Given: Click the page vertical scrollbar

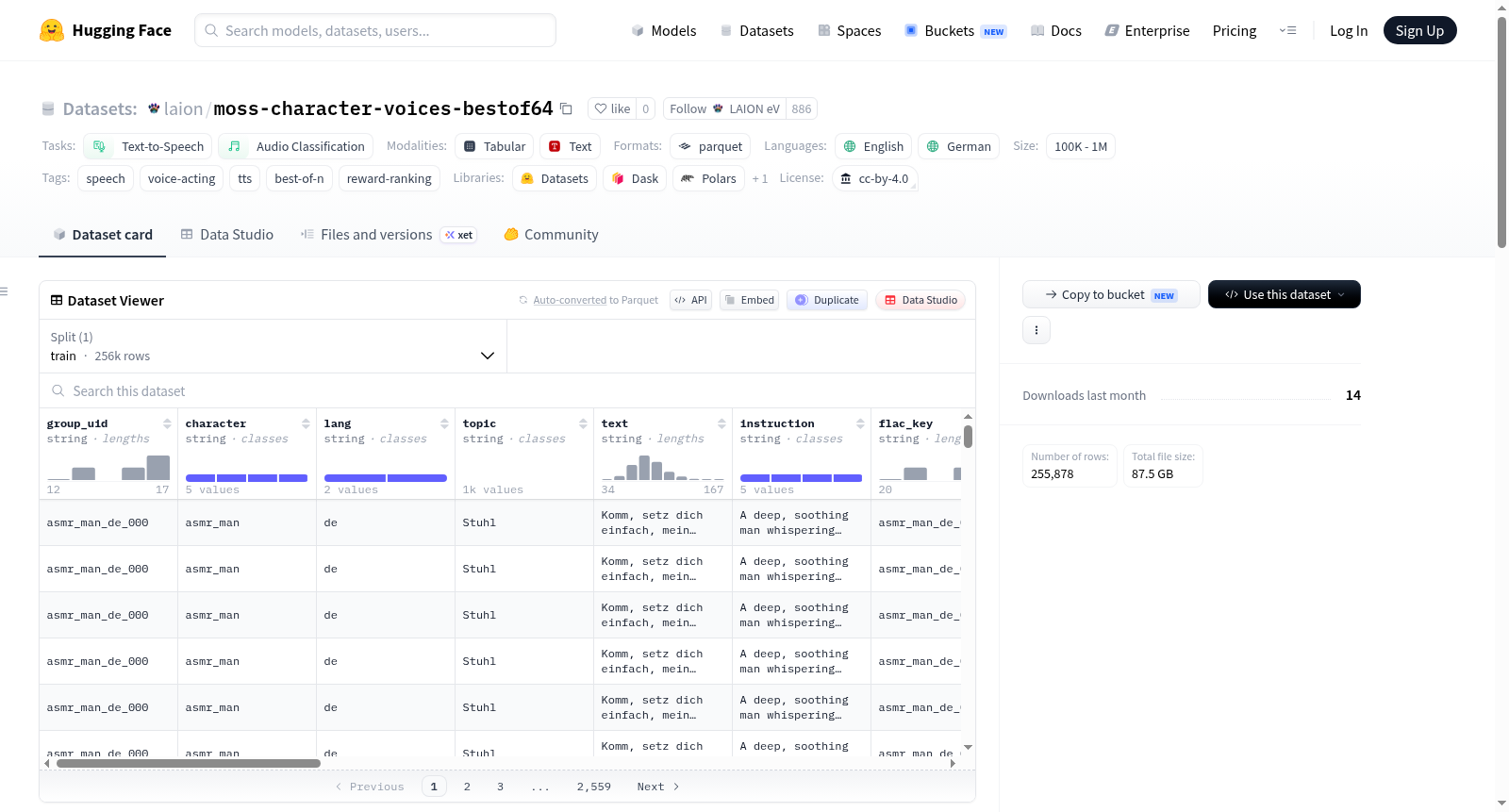Looking at the screenshot, I should tap(1501, 132).
